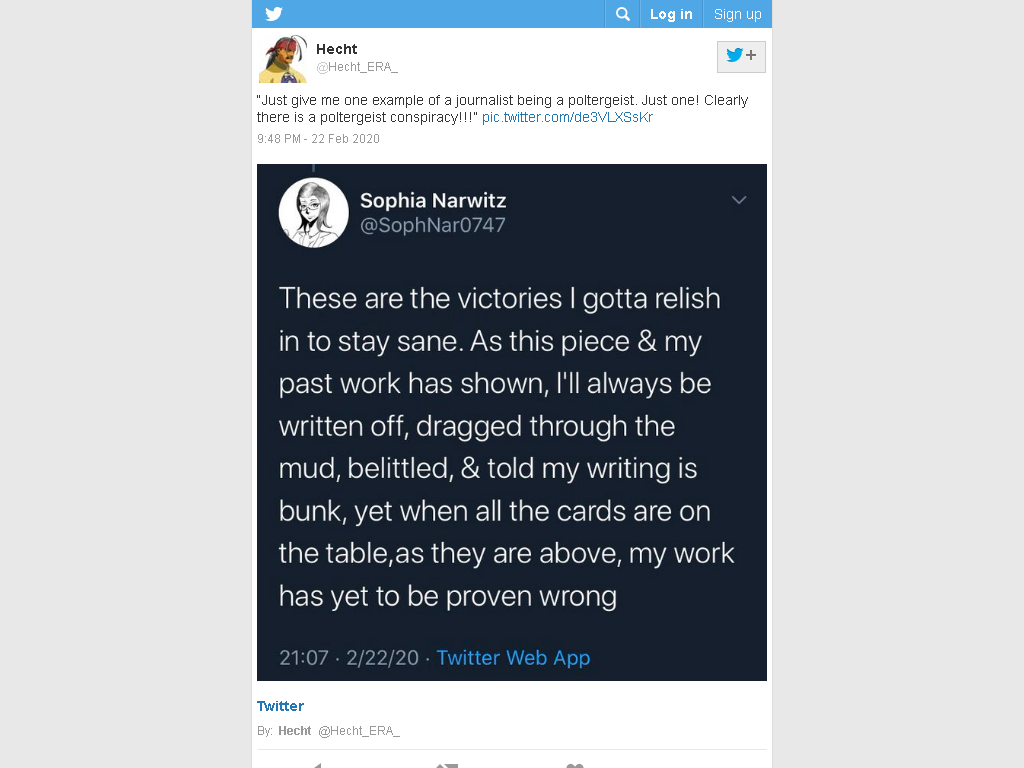The width and height of the screenshot is (1024, 768).
Task: Select Log in from the top bar
Action: 671,14
